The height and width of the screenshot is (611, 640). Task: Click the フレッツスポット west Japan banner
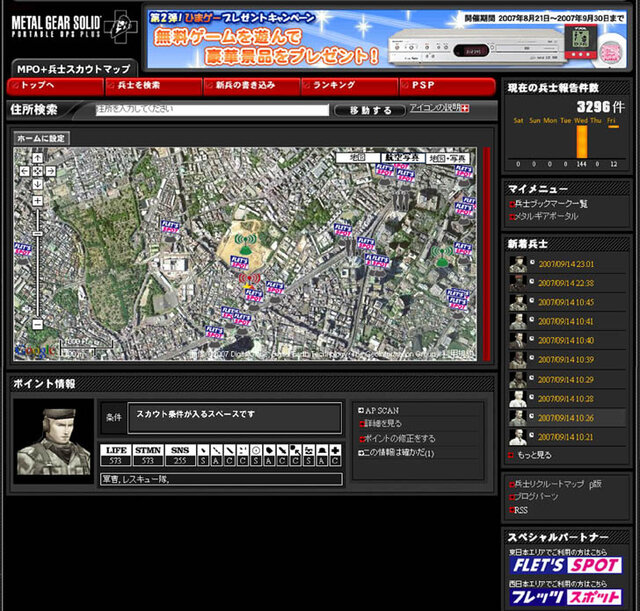(x=566, y=597)
